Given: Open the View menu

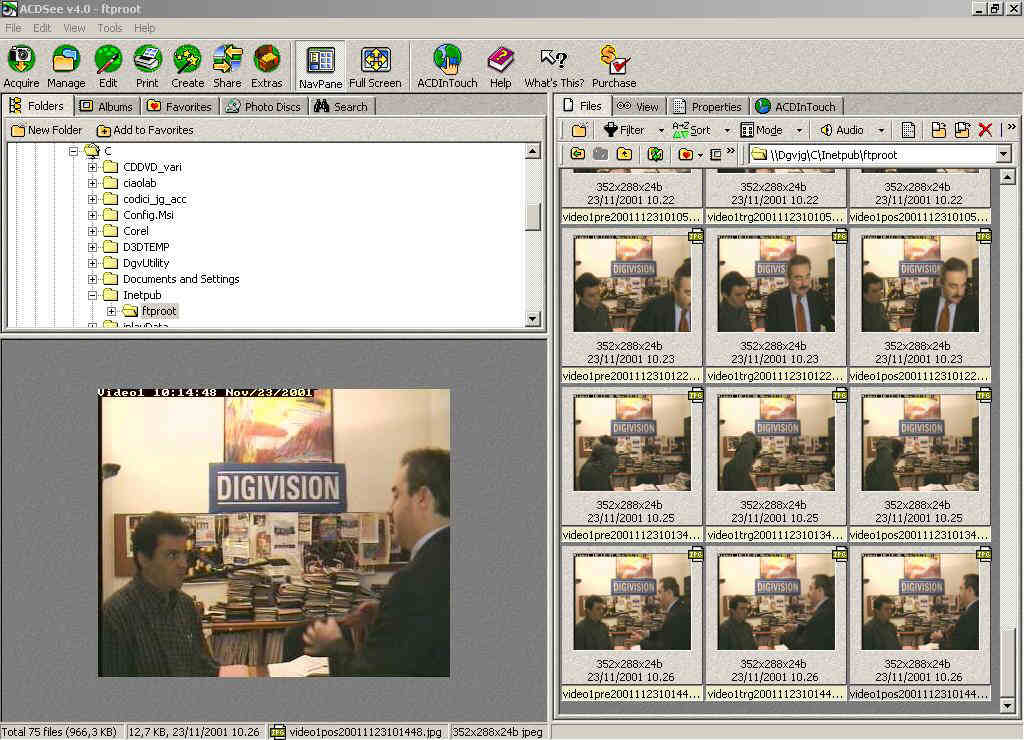Looking at the screenshot, I should (74, 28).
